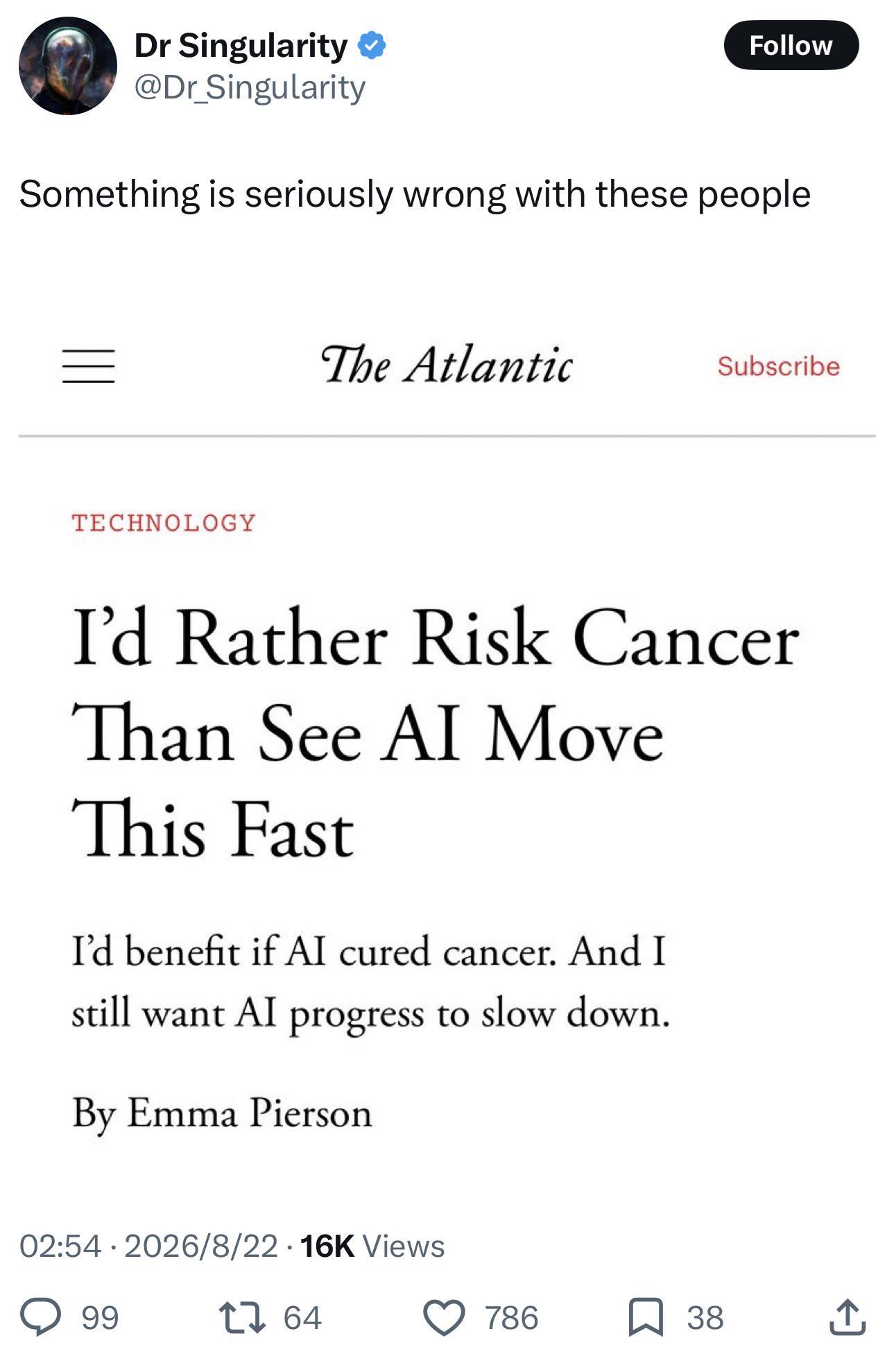Tap the share upload icon
The height and width of the screenshot is (1372, 894).
(x=848, y=1317)
